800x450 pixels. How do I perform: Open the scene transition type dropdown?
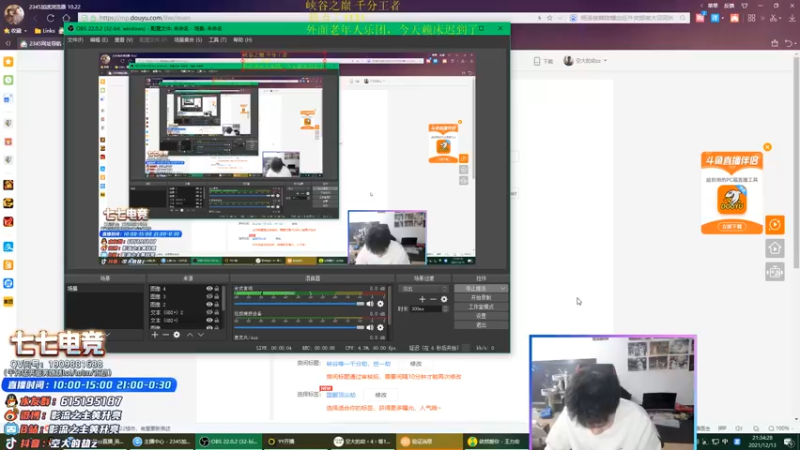[424, 289]
